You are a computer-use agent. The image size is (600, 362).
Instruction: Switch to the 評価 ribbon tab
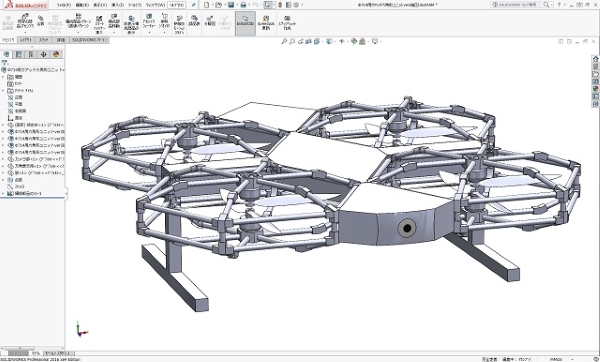pyautogui.click(x=61, y=40)
